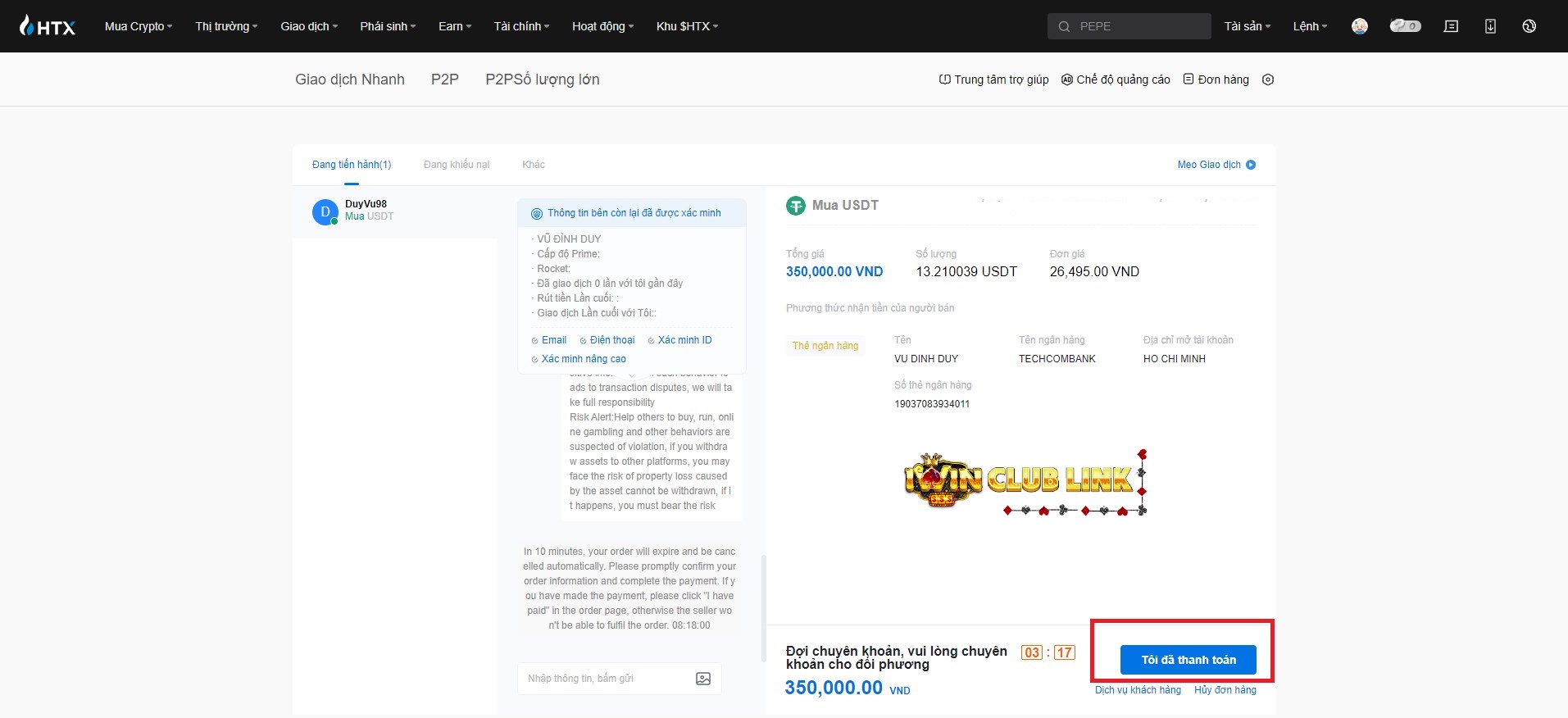Image resolution: width=1568 pixels, height=718 pixels.
Task: Switch to Giao dịch Nhanh tab
Action: tap(350, 80)
